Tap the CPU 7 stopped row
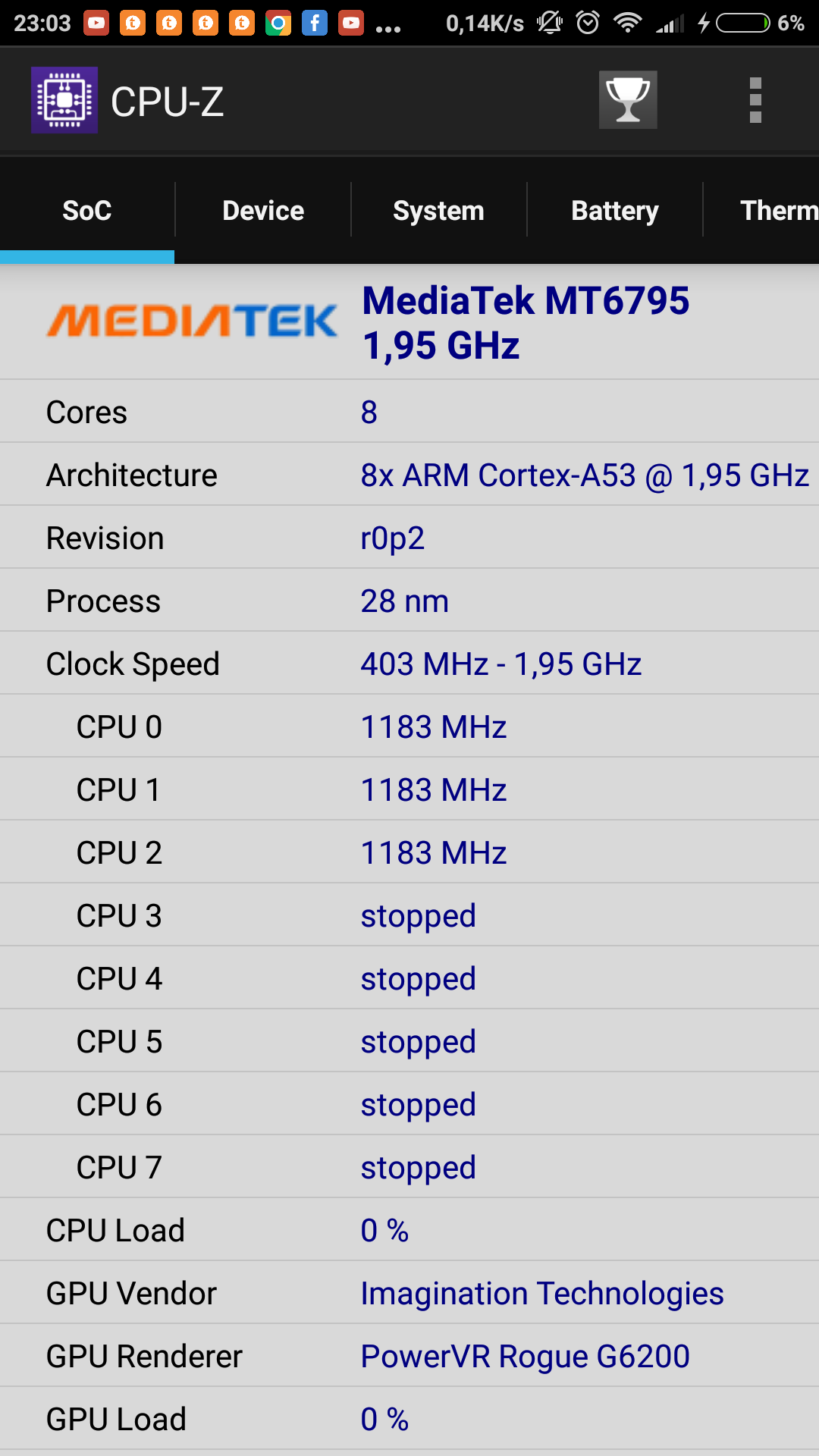Viewport: 819px width, 1456px height. (x=409, y=1167)
